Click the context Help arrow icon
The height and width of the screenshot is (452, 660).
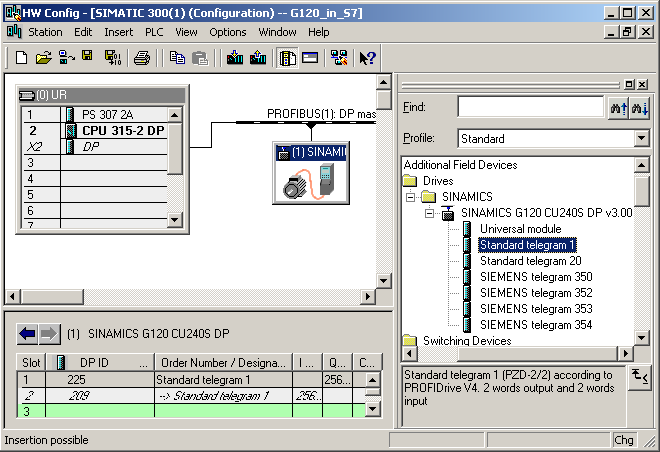click(x=367, y=58)
